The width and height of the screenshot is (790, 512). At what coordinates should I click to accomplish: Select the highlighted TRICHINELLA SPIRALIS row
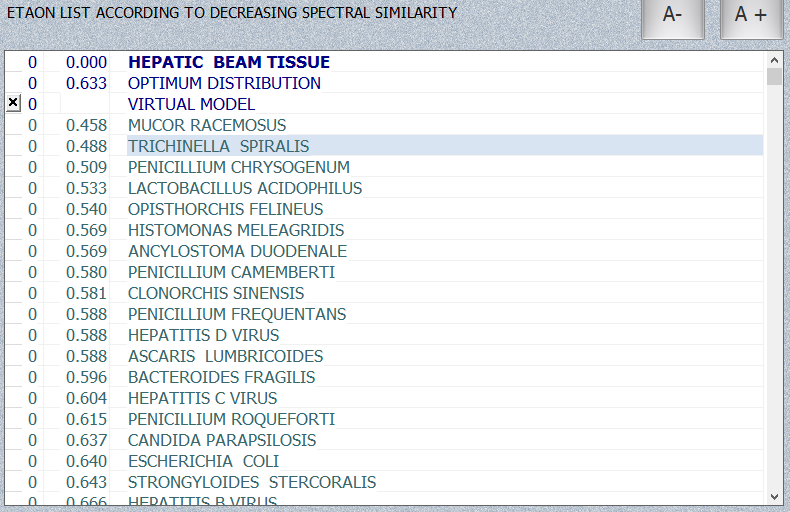coord(218,146)
